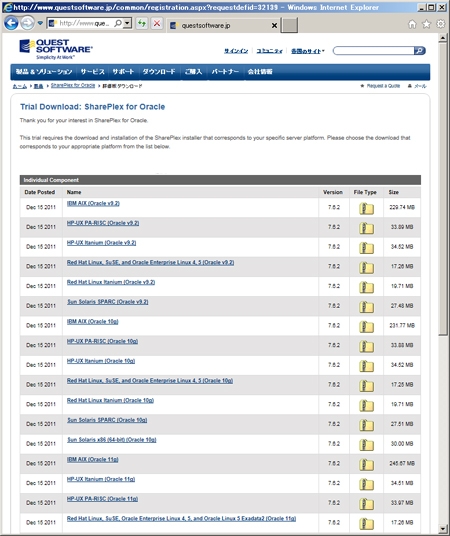Click the vertical scrollbar thumb
The width and height of the screenshot is (450, 536).
[443, 188]
